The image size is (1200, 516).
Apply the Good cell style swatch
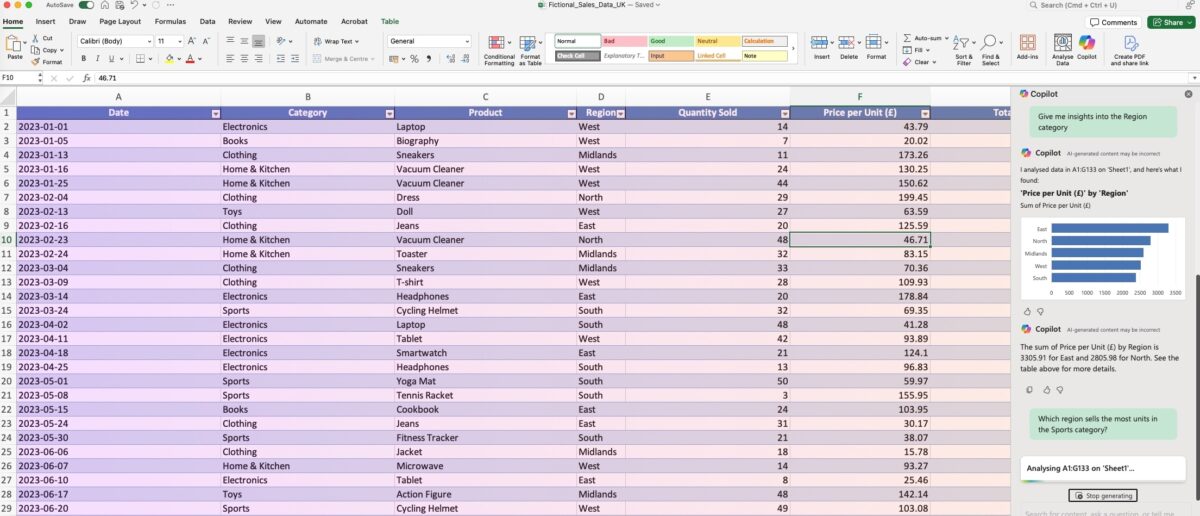pyautogui.click(x=670, y=41)
